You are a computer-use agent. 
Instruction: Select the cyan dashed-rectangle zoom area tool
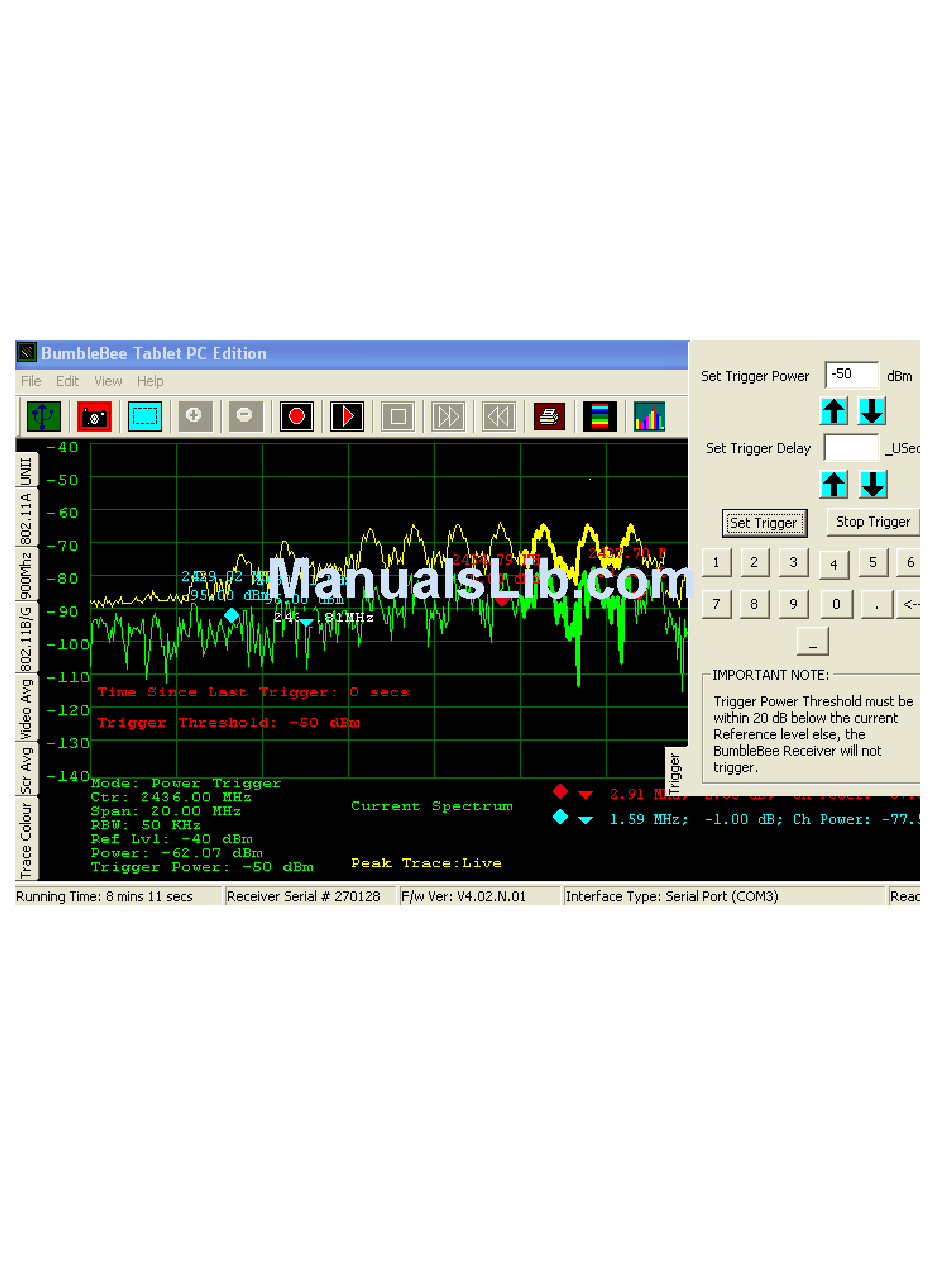[x=145, y=416]
